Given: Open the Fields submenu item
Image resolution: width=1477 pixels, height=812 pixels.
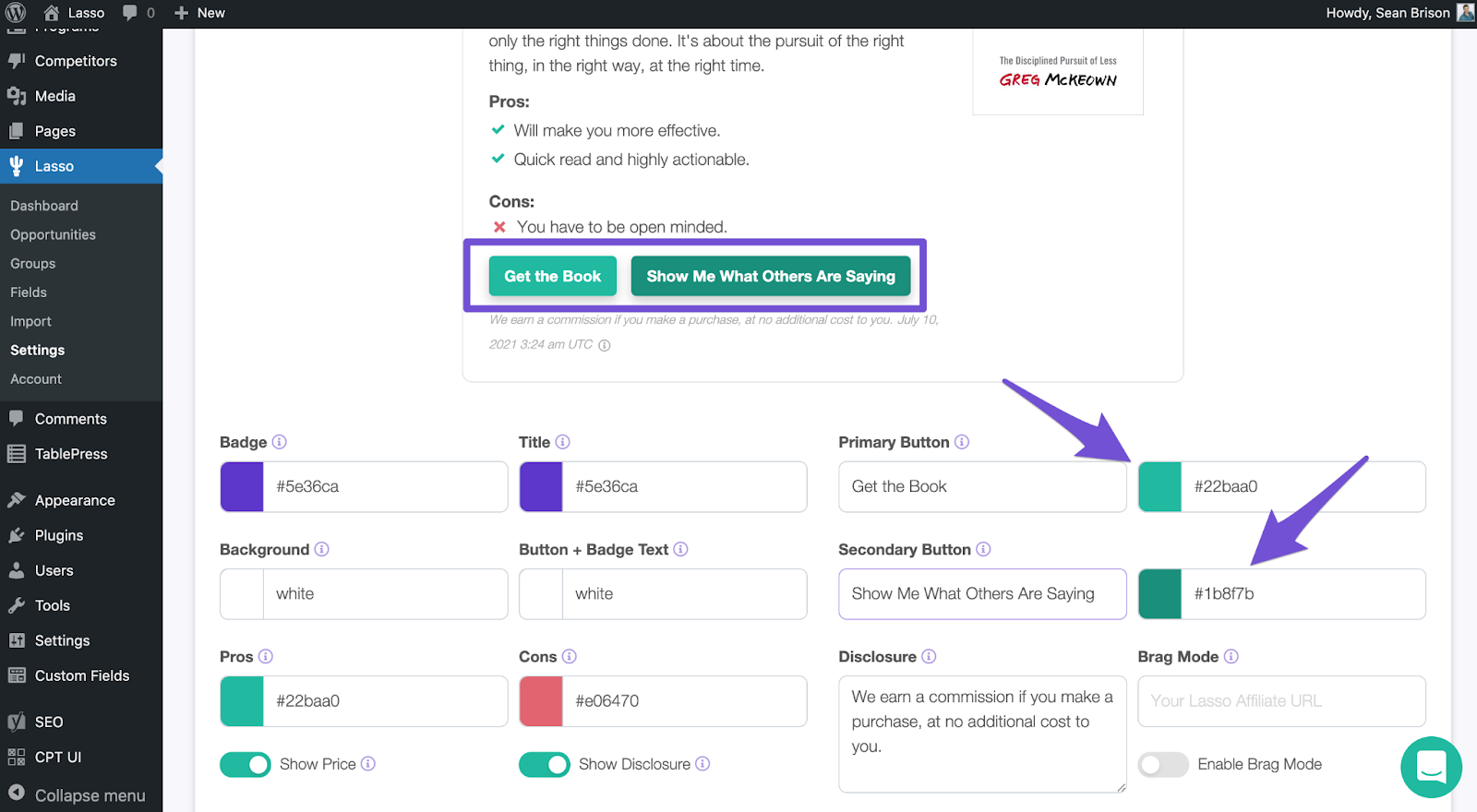Looking at the screenshot, I should (x=29, y=292).
